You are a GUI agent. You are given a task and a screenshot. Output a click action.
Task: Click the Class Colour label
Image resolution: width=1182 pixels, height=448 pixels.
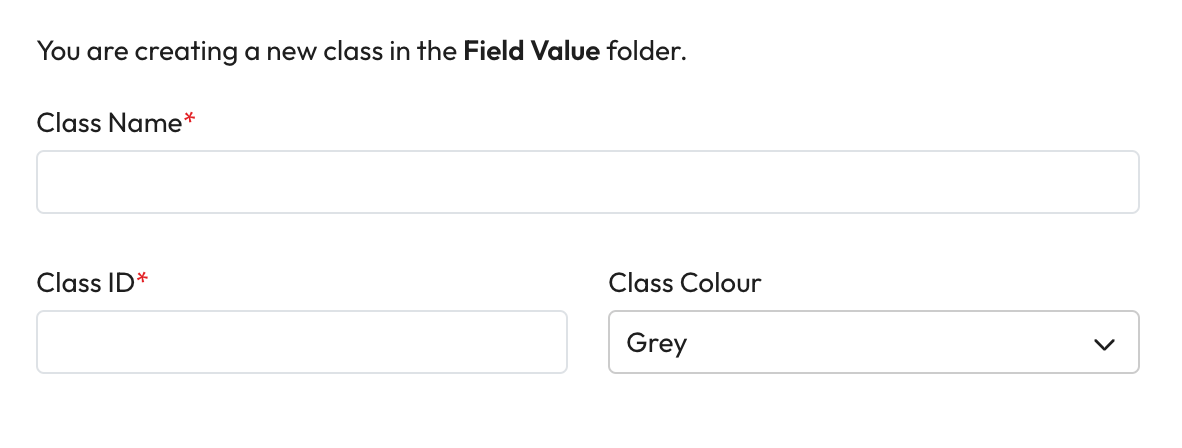click(684, 283)
